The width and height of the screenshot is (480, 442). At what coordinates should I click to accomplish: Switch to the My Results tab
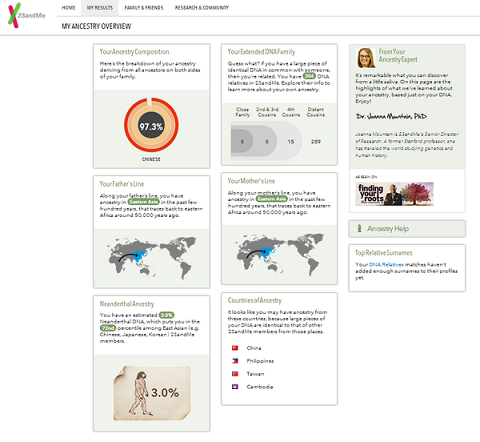(100, 8)
